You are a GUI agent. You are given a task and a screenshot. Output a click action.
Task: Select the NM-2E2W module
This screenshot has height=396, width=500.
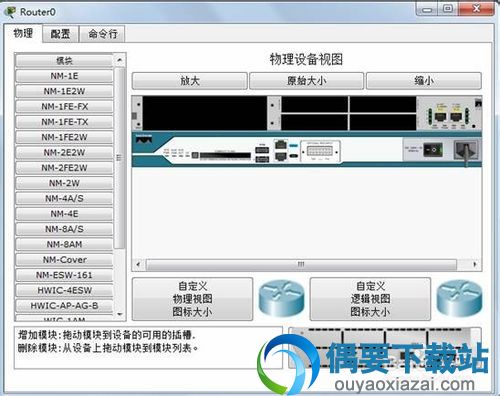tap(64, 152)
